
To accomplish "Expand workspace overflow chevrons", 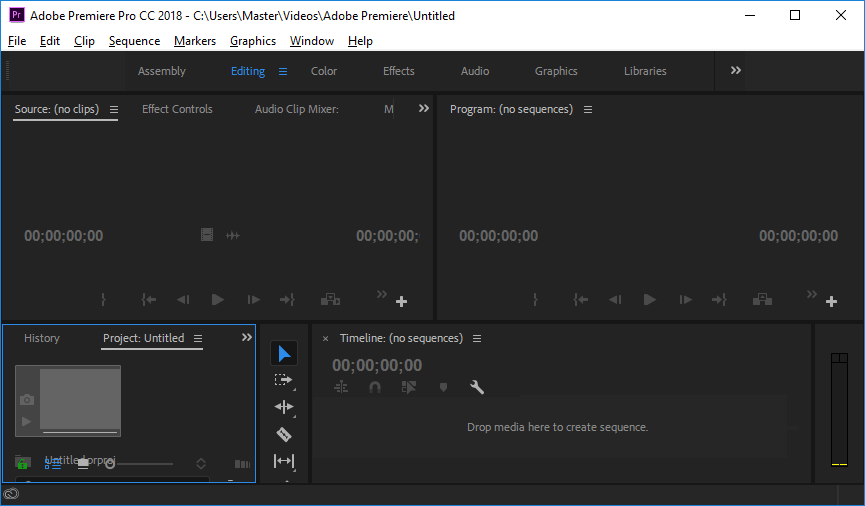I will pyautogui.click(x=736, y=70).
